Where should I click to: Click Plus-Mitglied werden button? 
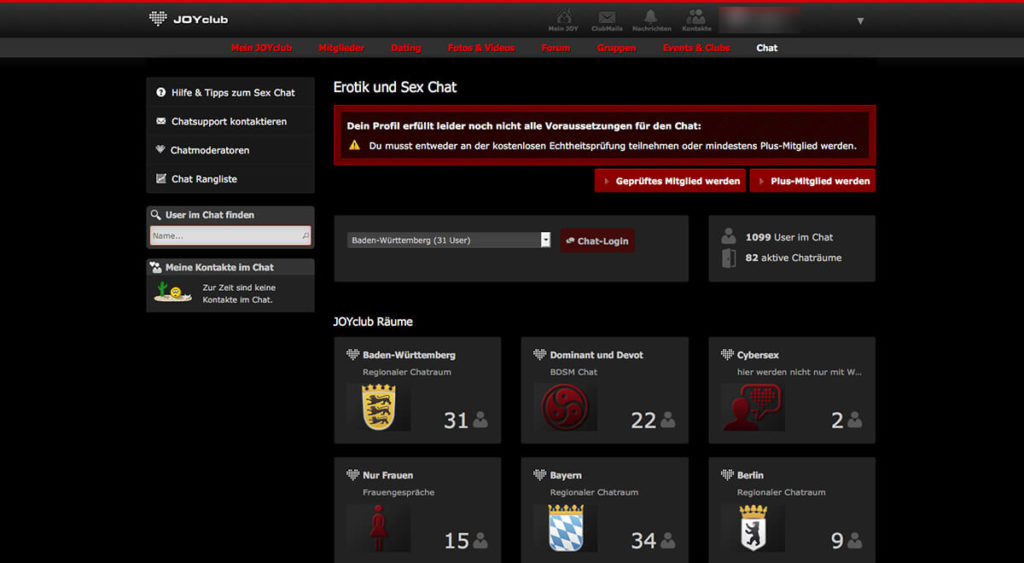pyautogui.click(x=812, y=181)
